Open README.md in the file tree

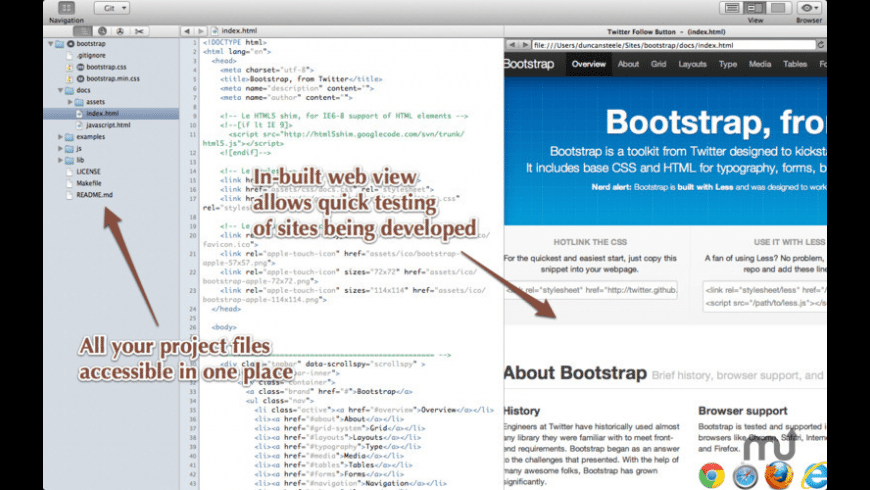click(x=95, y=194)
